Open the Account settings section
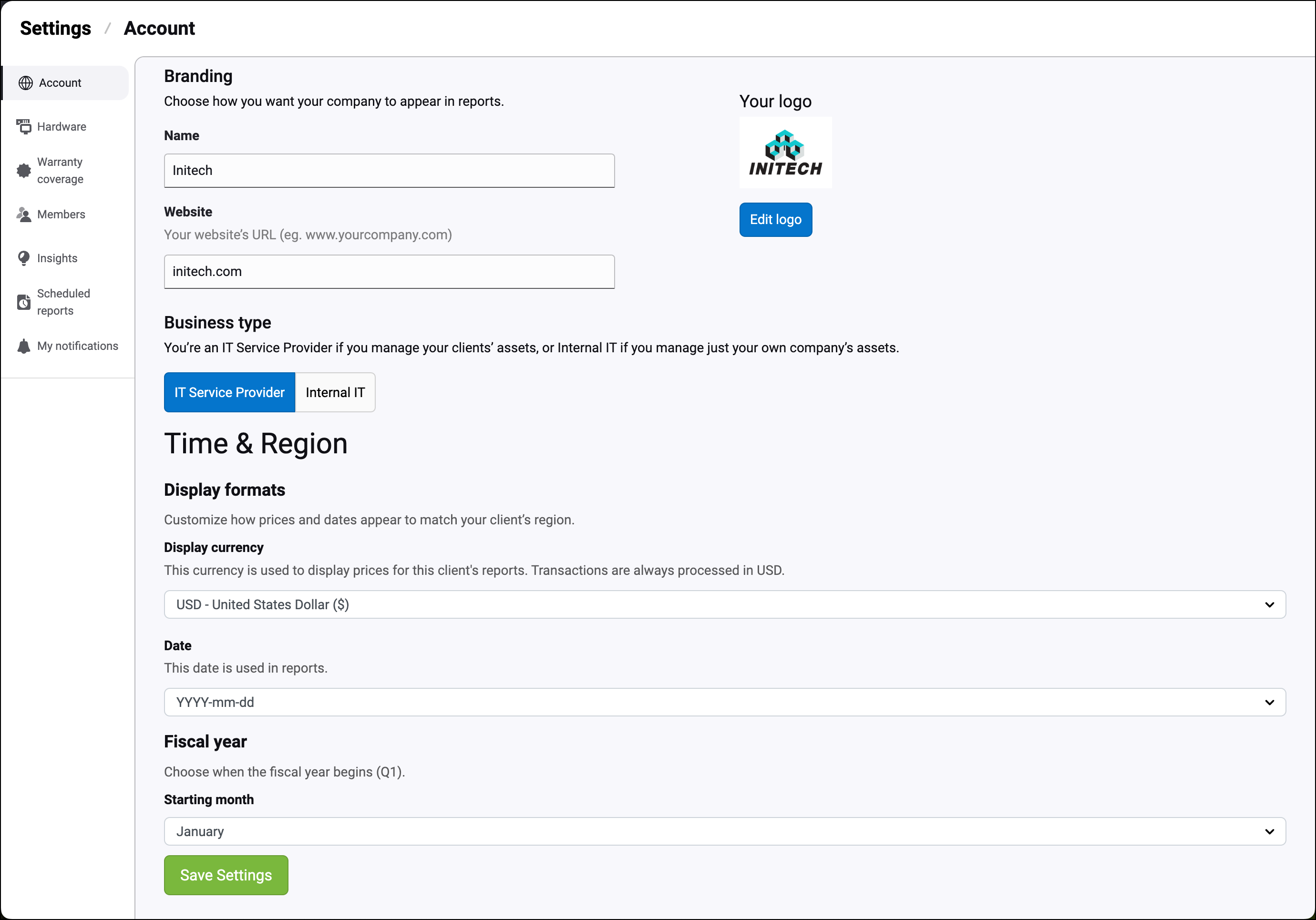 click(x=66, y=83)
